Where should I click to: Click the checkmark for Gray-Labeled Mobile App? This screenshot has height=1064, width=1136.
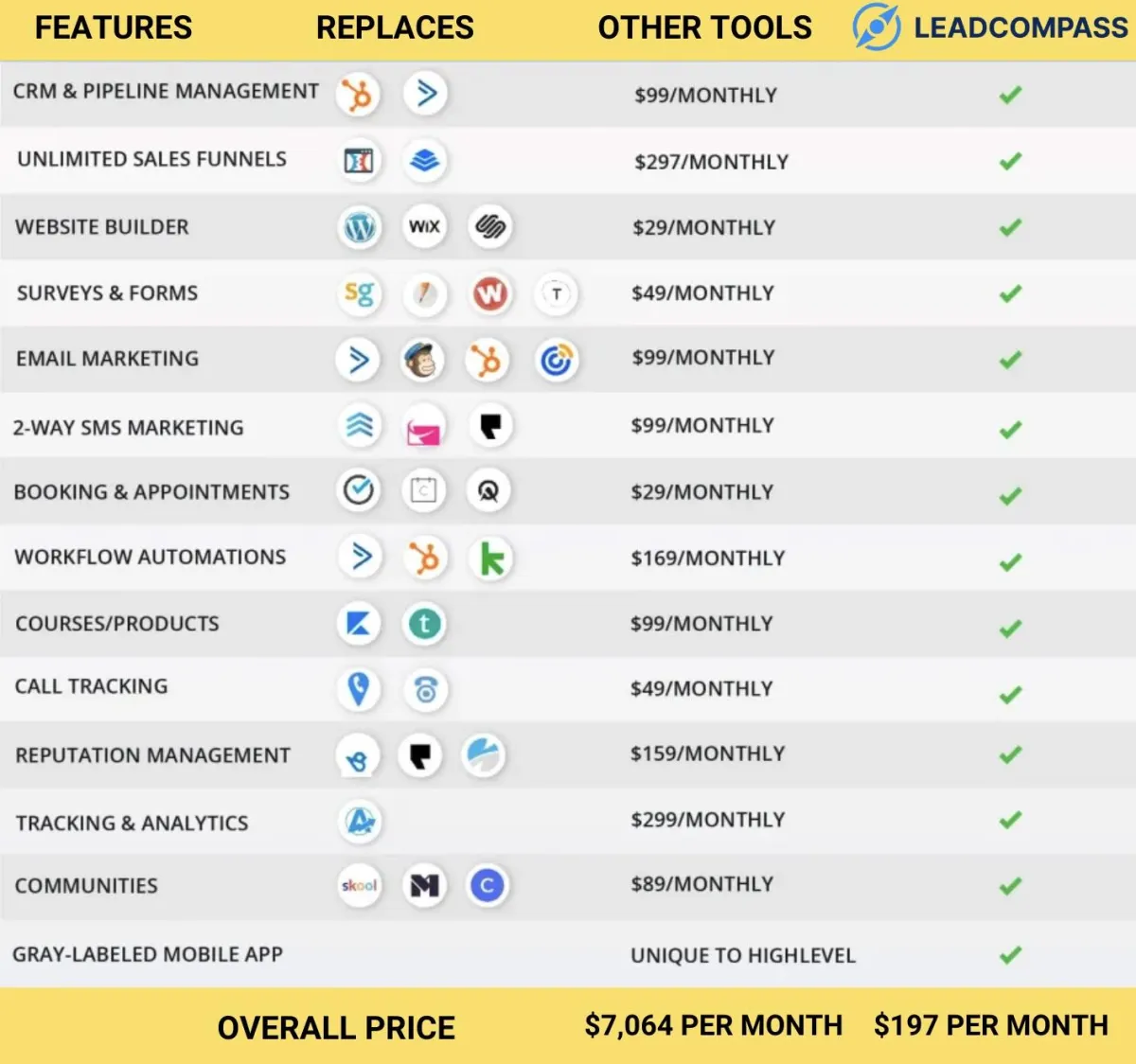tap(1011, 954)
